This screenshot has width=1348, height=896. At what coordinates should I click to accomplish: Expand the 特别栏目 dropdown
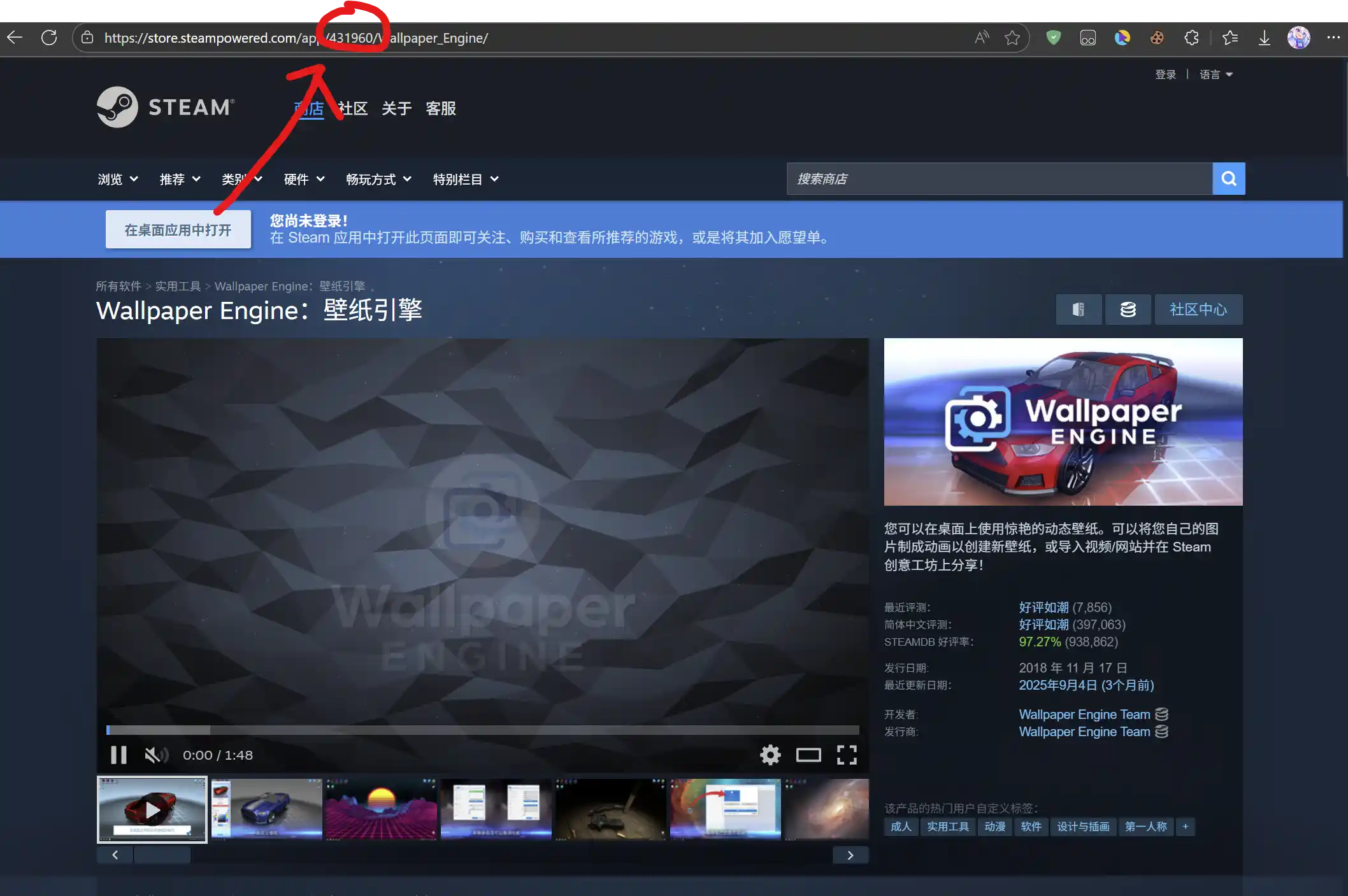(465, 180)
